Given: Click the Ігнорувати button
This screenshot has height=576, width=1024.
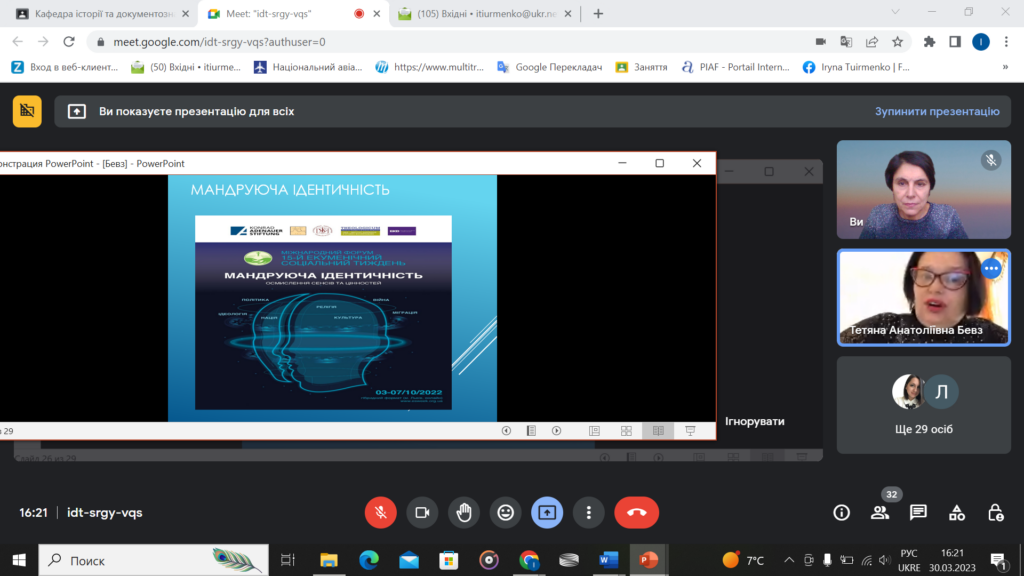Looking at the screenshot, I should click(754, 421).
